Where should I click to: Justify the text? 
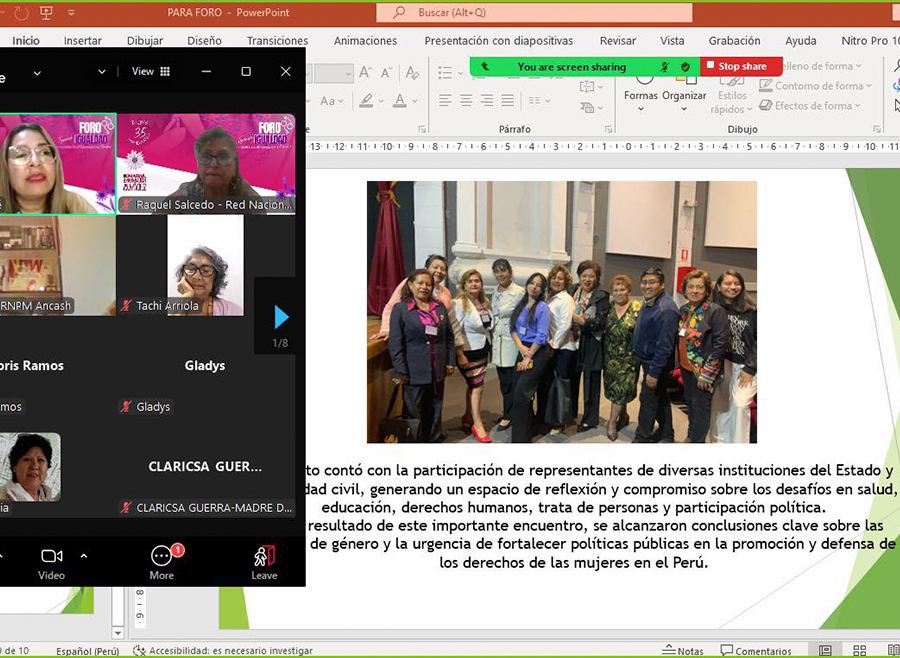coord(507,101)
